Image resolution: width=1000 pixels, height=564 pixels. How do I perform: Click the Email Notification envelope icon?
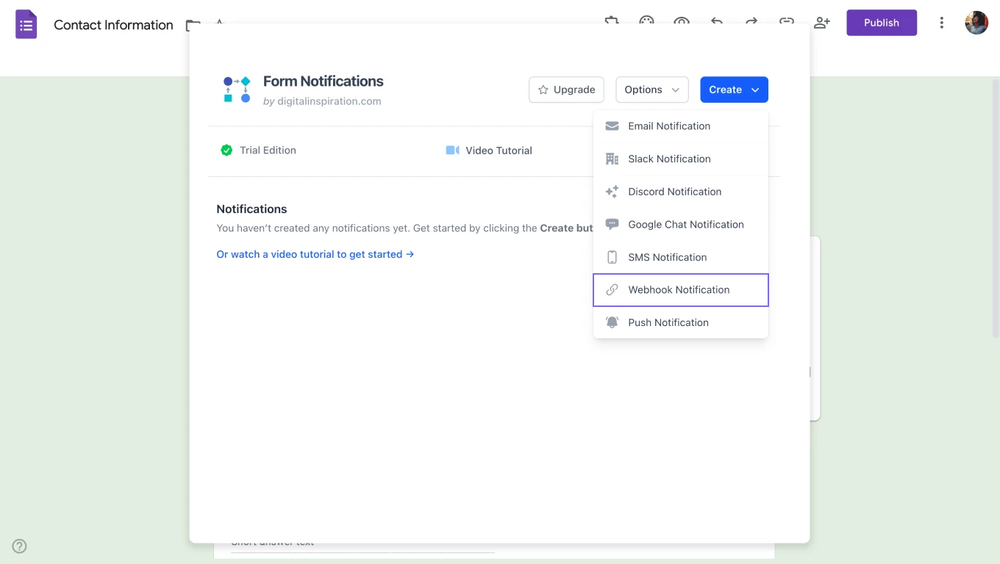(x=612, y=126)
